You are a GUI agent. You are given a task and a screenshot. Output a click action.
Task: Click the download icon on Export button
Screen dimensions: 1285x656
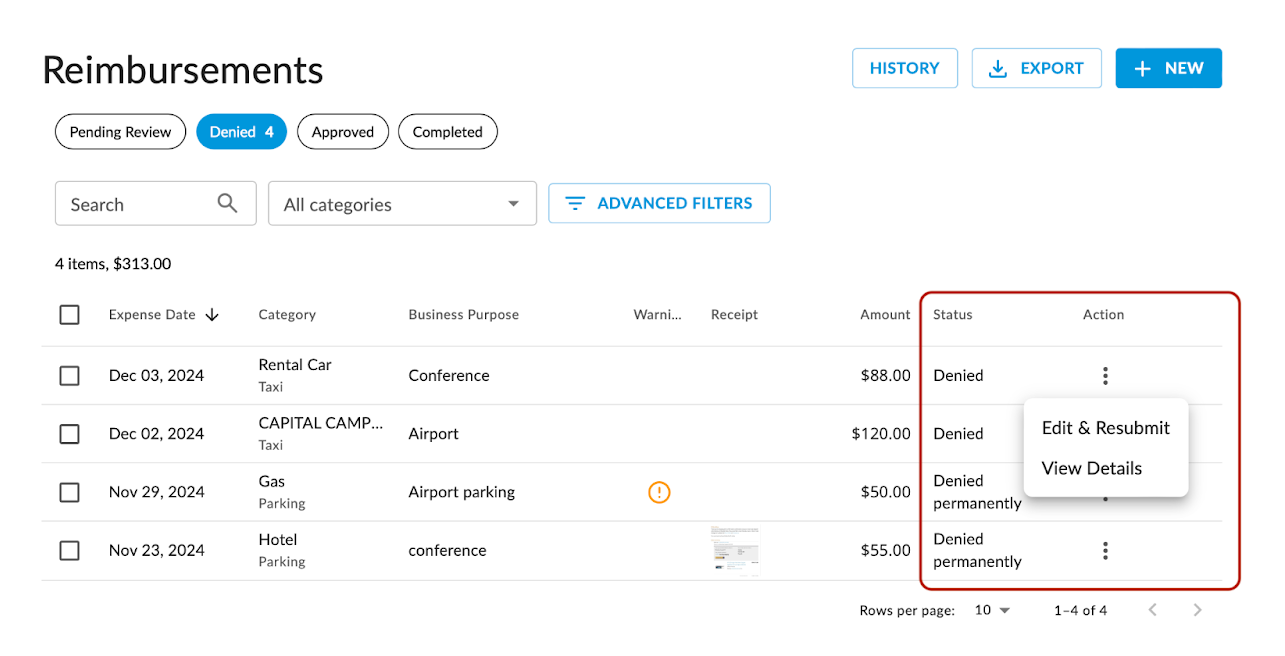[996, 68]
